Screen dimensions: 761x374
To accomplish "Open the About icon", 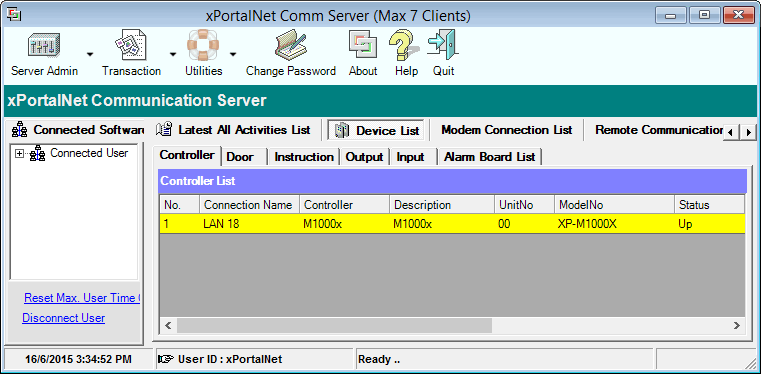I will (x=363, y=45).
